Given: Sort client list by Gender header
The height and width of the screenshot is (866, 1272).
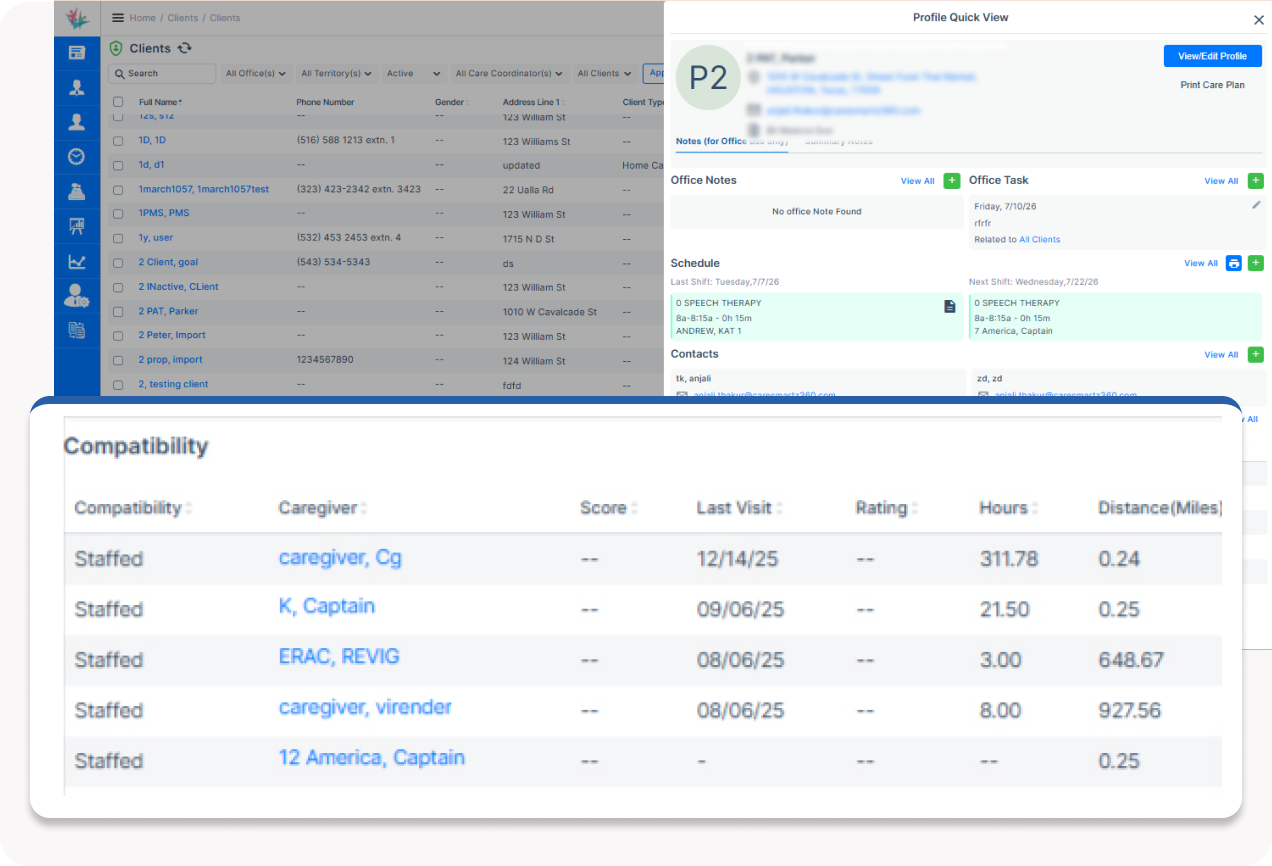Looking at the screenshot, I should [450, 102].
